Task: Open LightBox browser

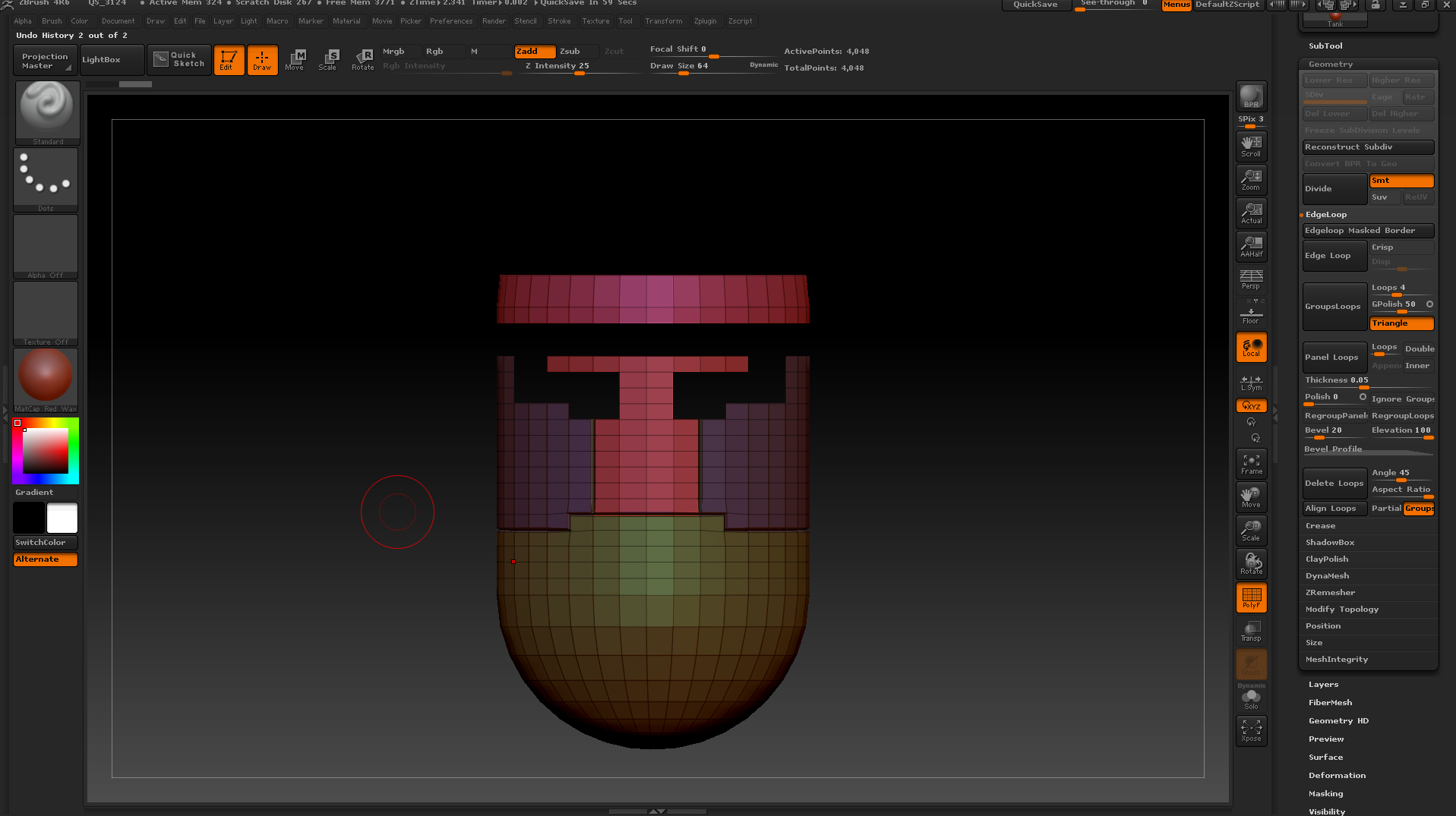Action: 112,59
